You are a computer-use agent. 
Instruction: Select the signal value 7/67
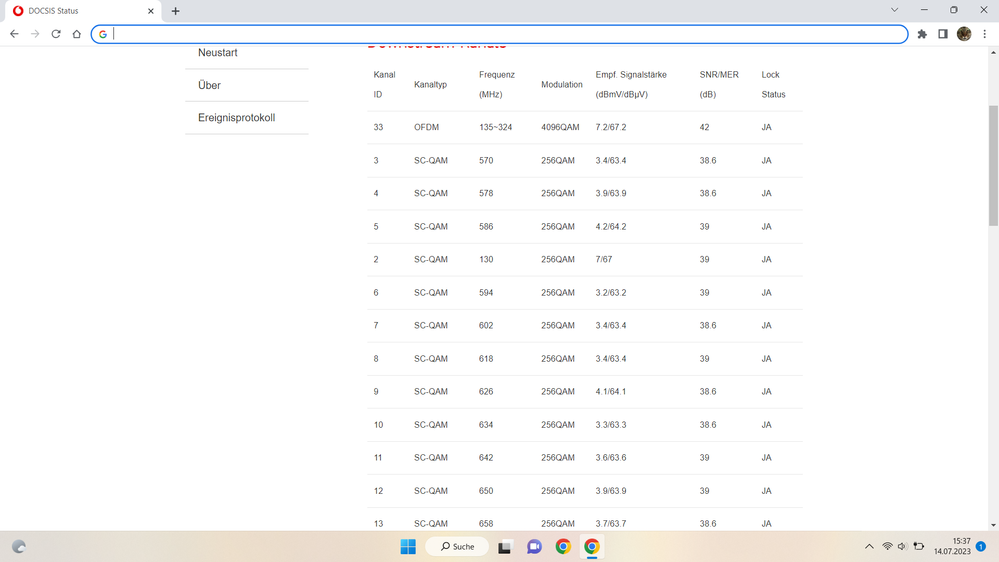pos(604,259)
